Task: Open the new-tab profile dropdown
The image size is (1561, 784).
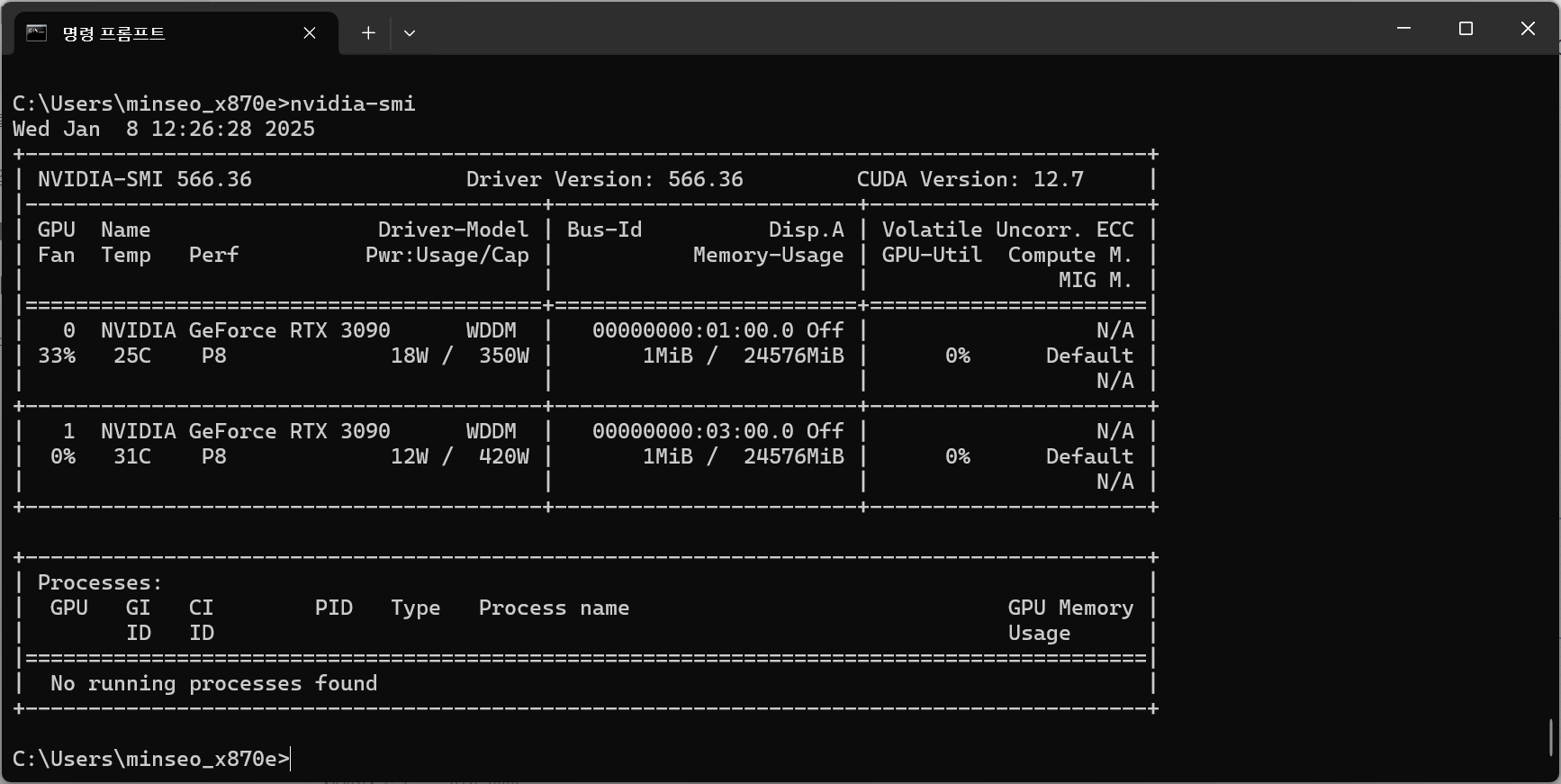Action: pos(410,33)
